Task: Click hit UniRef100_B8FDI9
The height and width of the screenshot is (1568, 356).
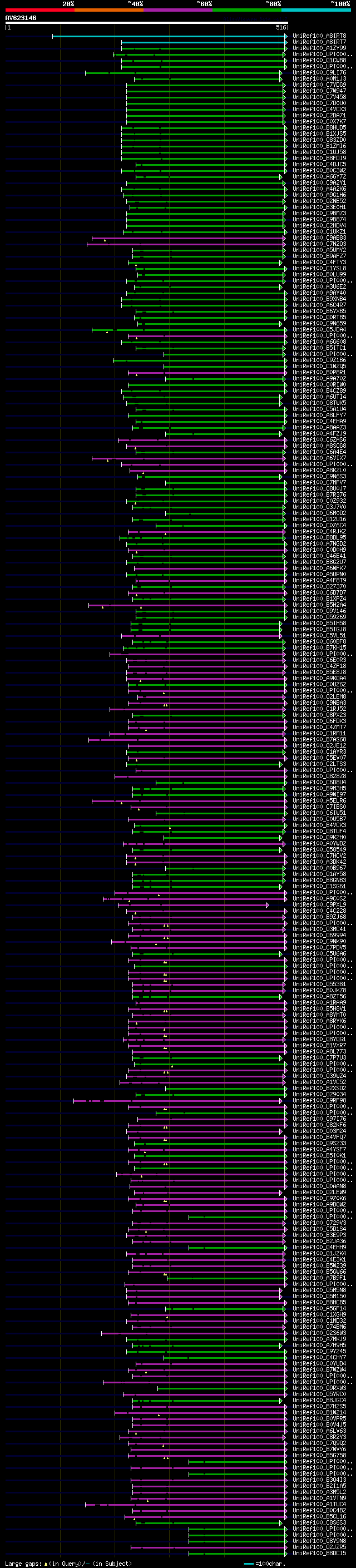Action: point(319,159)
